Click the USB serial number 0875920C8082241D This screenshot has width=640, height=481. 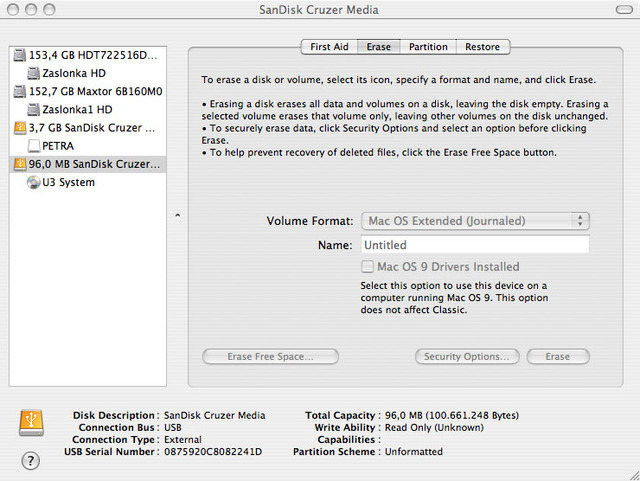[x=213, y=452]
